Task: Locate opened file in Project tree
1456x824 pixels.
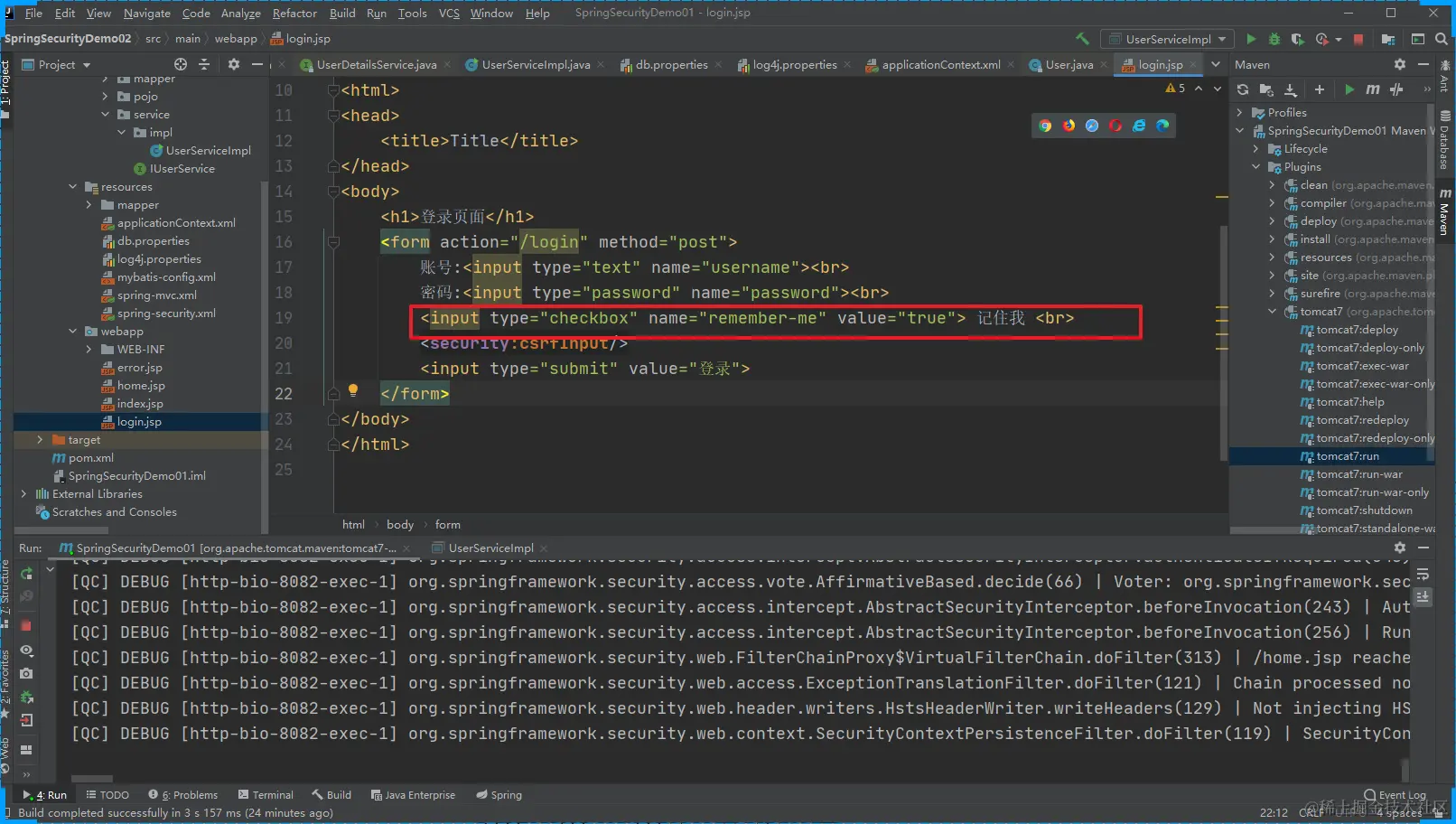Action: 181,64
